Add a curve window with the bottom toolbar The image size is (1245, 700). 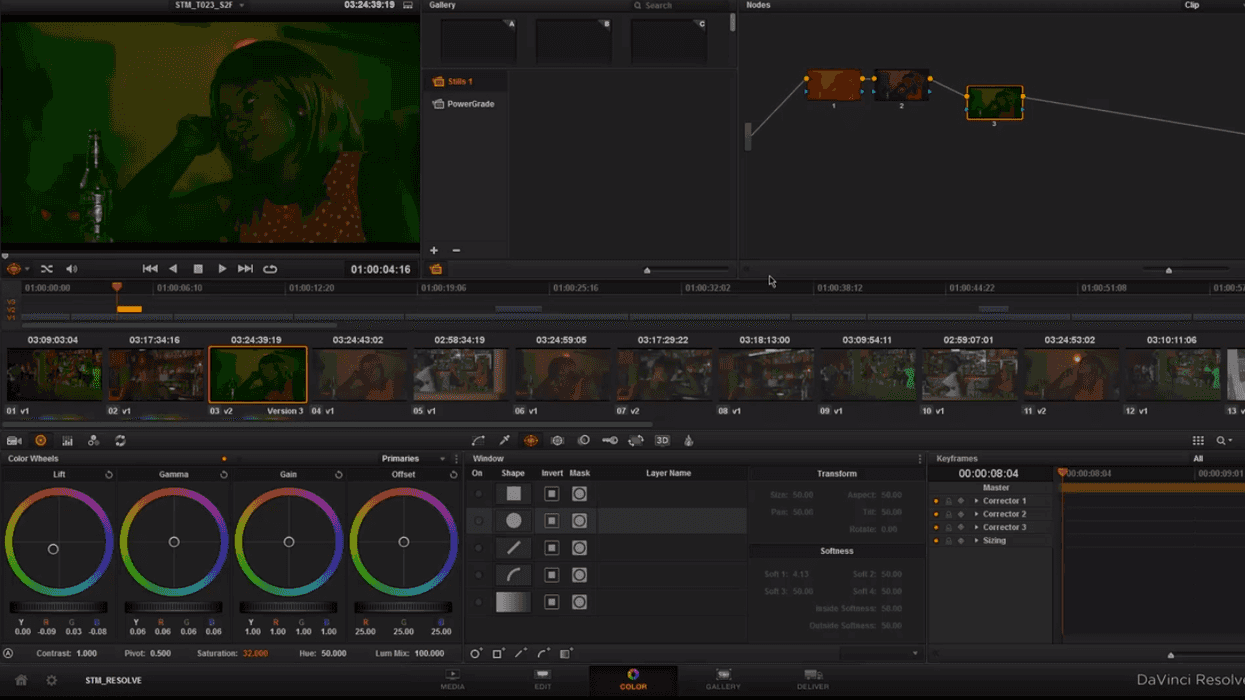(543, 654)
